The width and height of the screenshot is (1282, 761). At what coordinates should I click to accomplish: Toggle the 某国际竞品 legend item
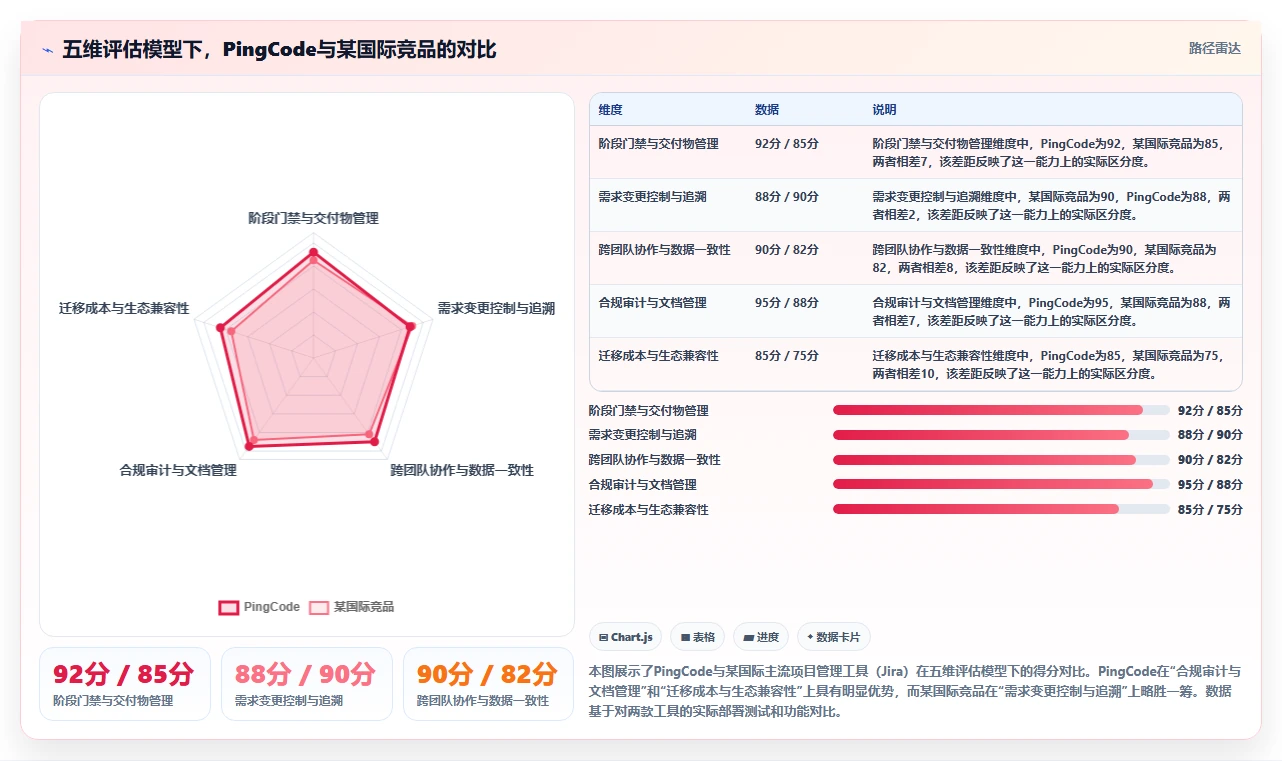click(351, 607)
